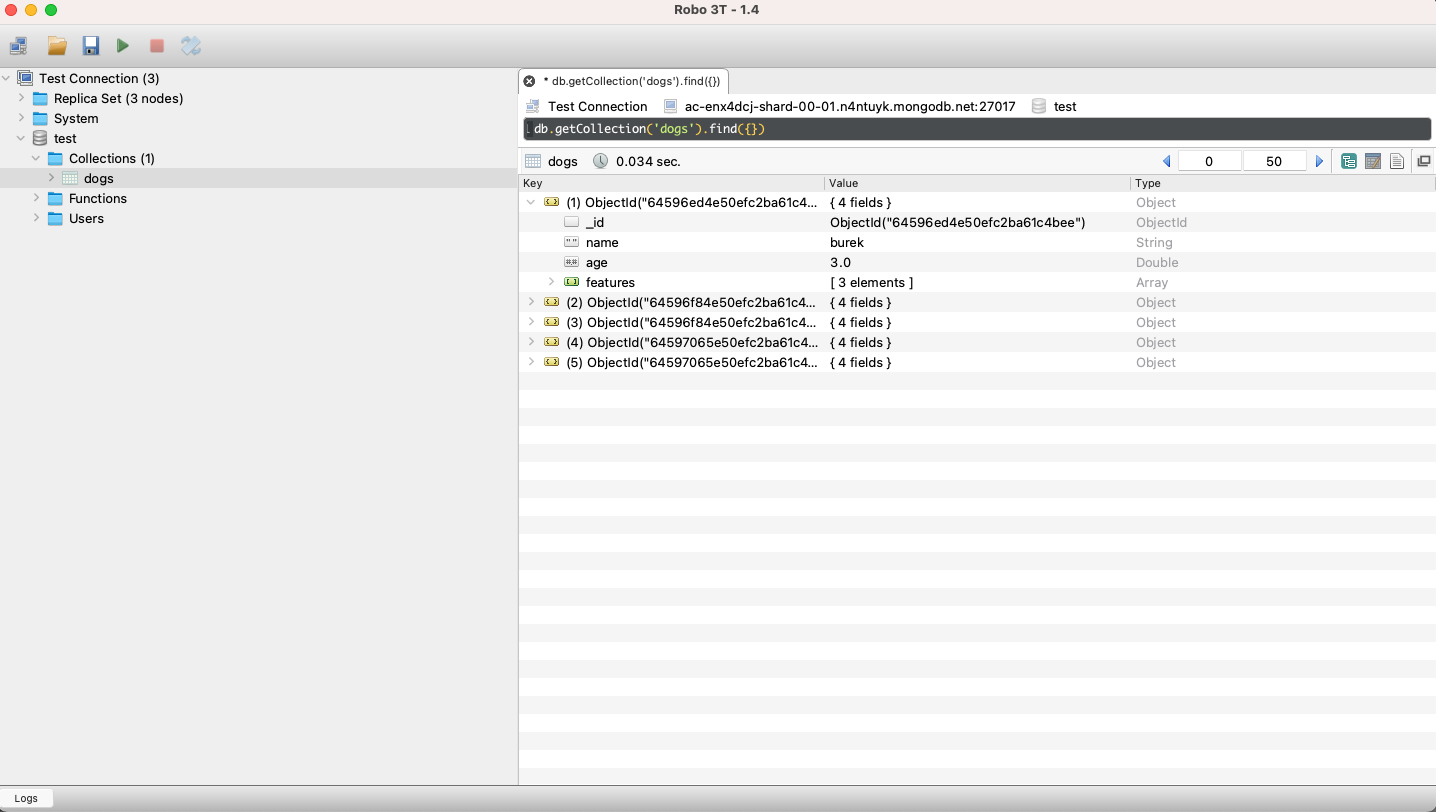Click the query limit field showing 50

[1273, 161]
